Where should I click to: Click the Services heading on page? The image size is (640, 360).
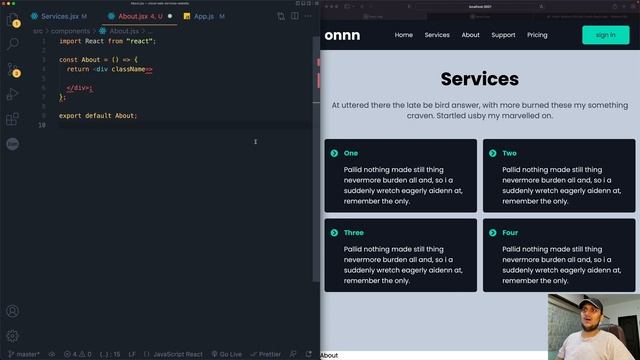coord(480,79)
